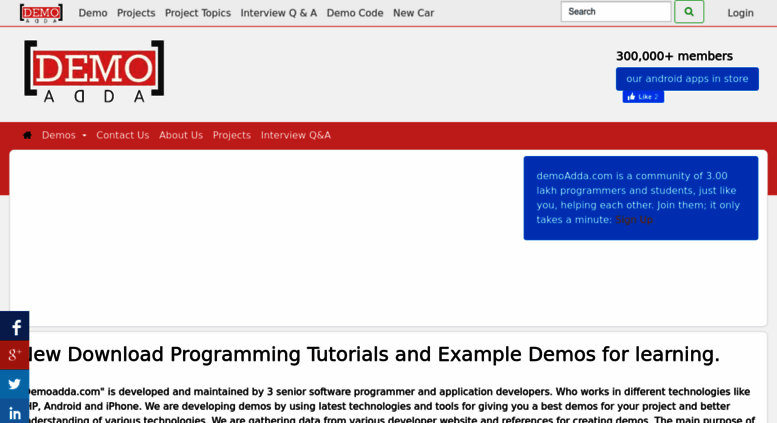Open New Car in top menu
Viewport: 777px width, 423px height.
coord(413,13)
